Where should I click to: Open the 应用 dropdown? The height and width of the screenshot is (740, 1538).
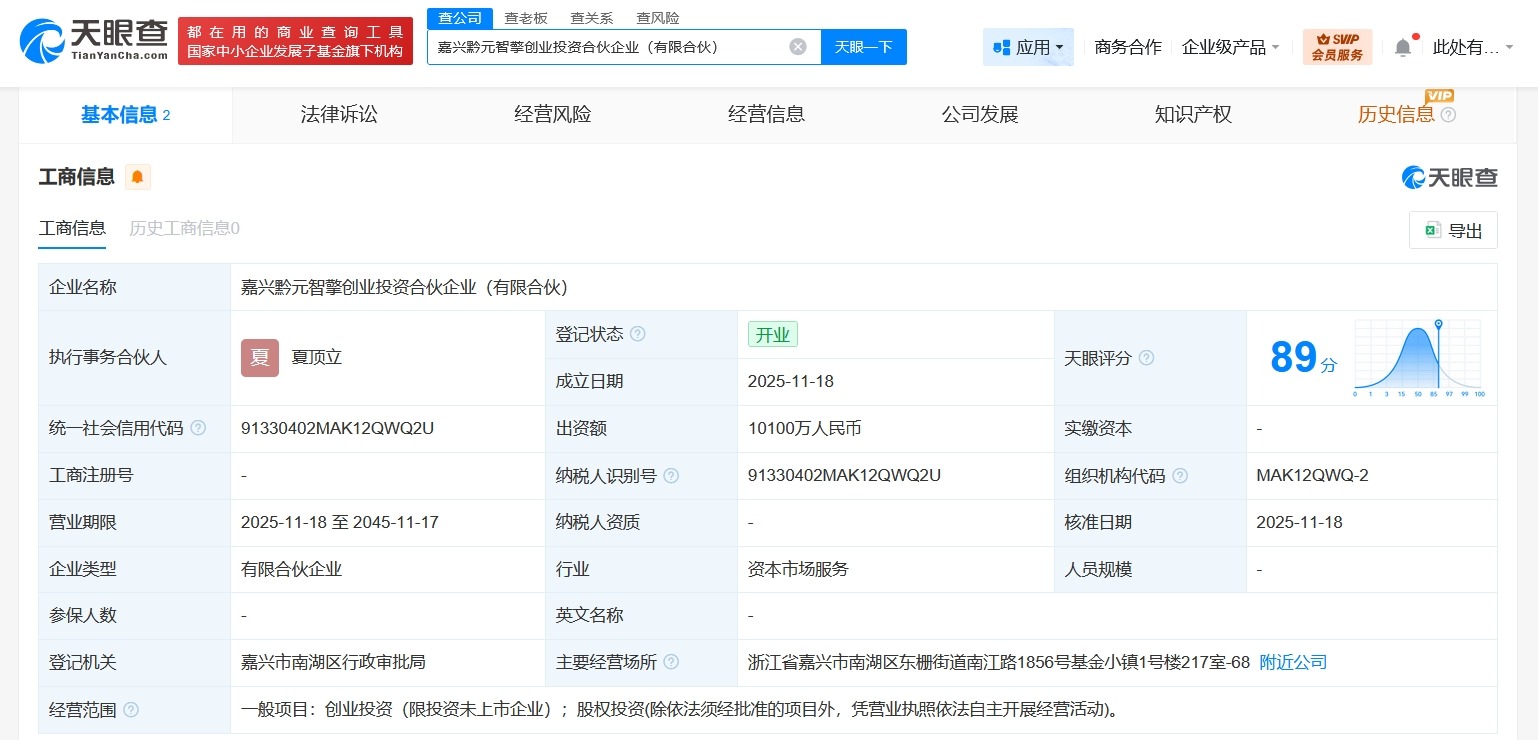coord(1028,46)
